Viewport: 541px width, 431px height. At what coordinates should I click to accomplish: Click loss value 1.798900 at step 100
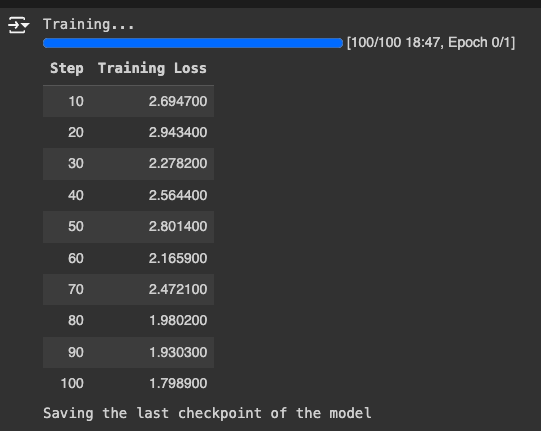[178, 383]
